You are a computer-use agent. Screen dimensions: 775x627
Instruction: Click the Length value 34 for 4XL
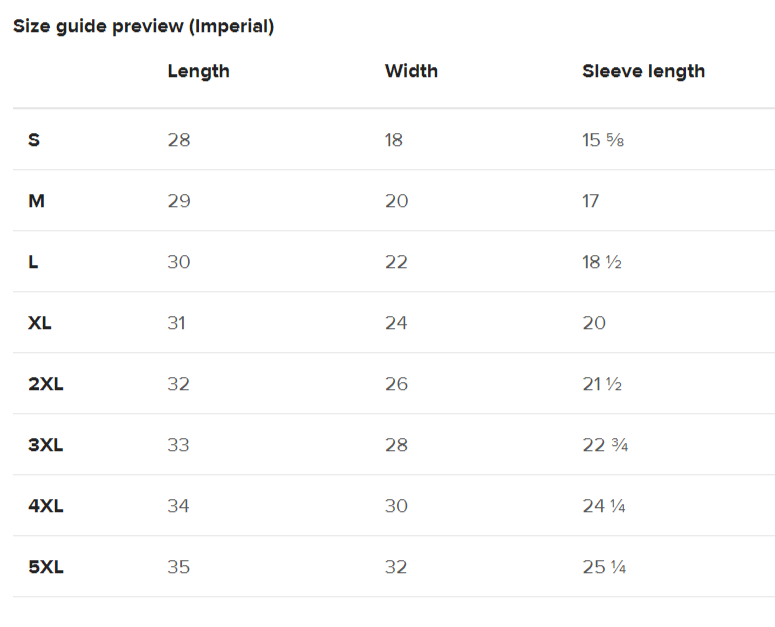[178, 506]
